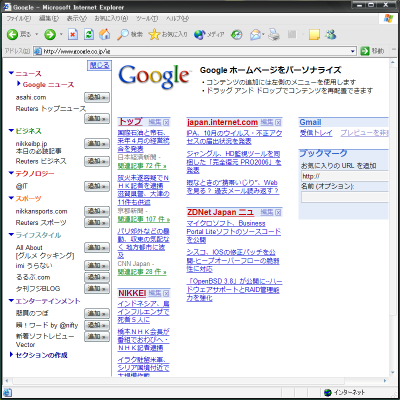This screenshot has height=400, width=400.
Task: Open the ヘルプ(H) menu
Action: pos(177,18)
